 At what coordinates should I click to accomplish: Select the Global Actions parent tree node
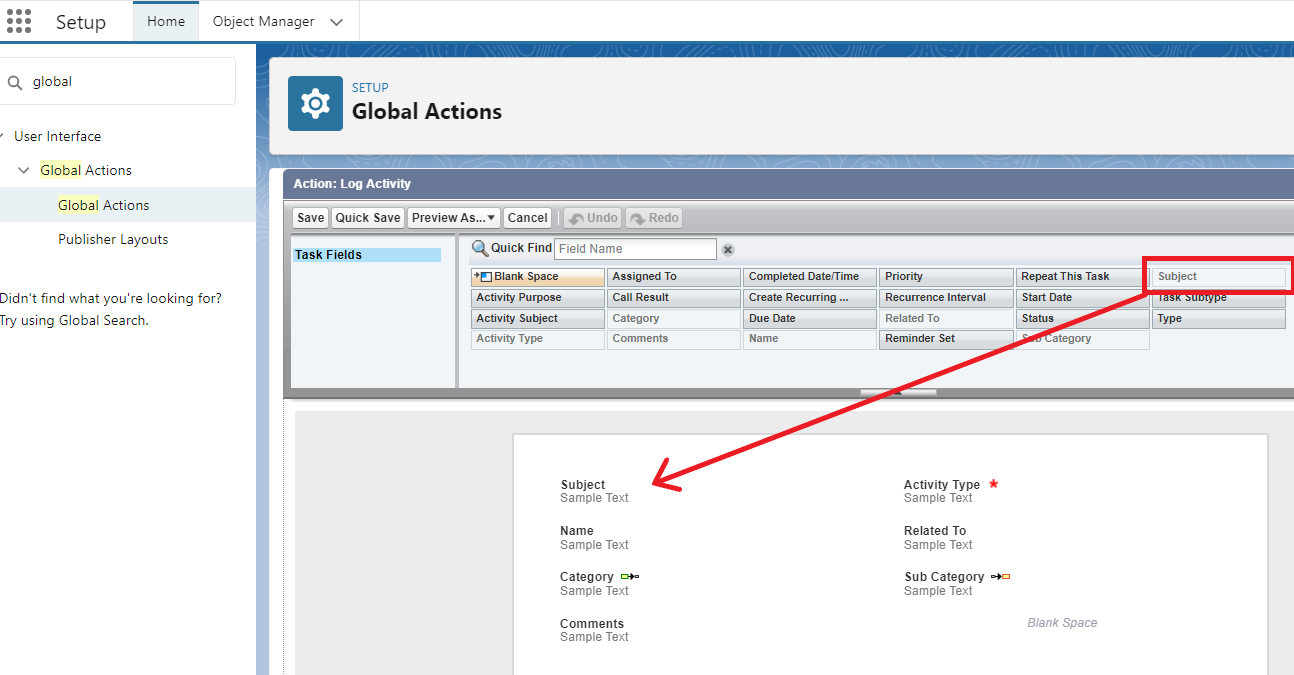pos(86,170)
